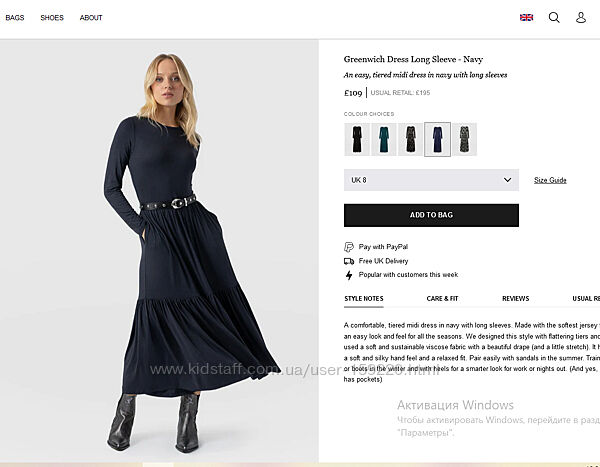Open the Size Guide link
The image size is (600, 467).
coord(550,180)
